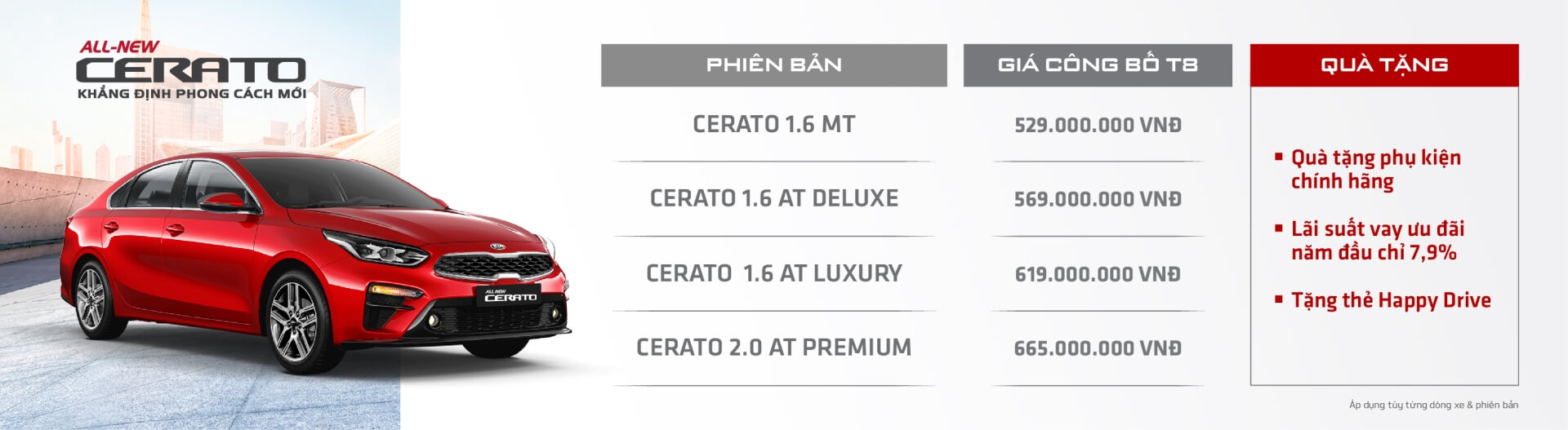
Task: Click the 619.000.000 VNĐ price
Action: click(x=1097, y=274)
